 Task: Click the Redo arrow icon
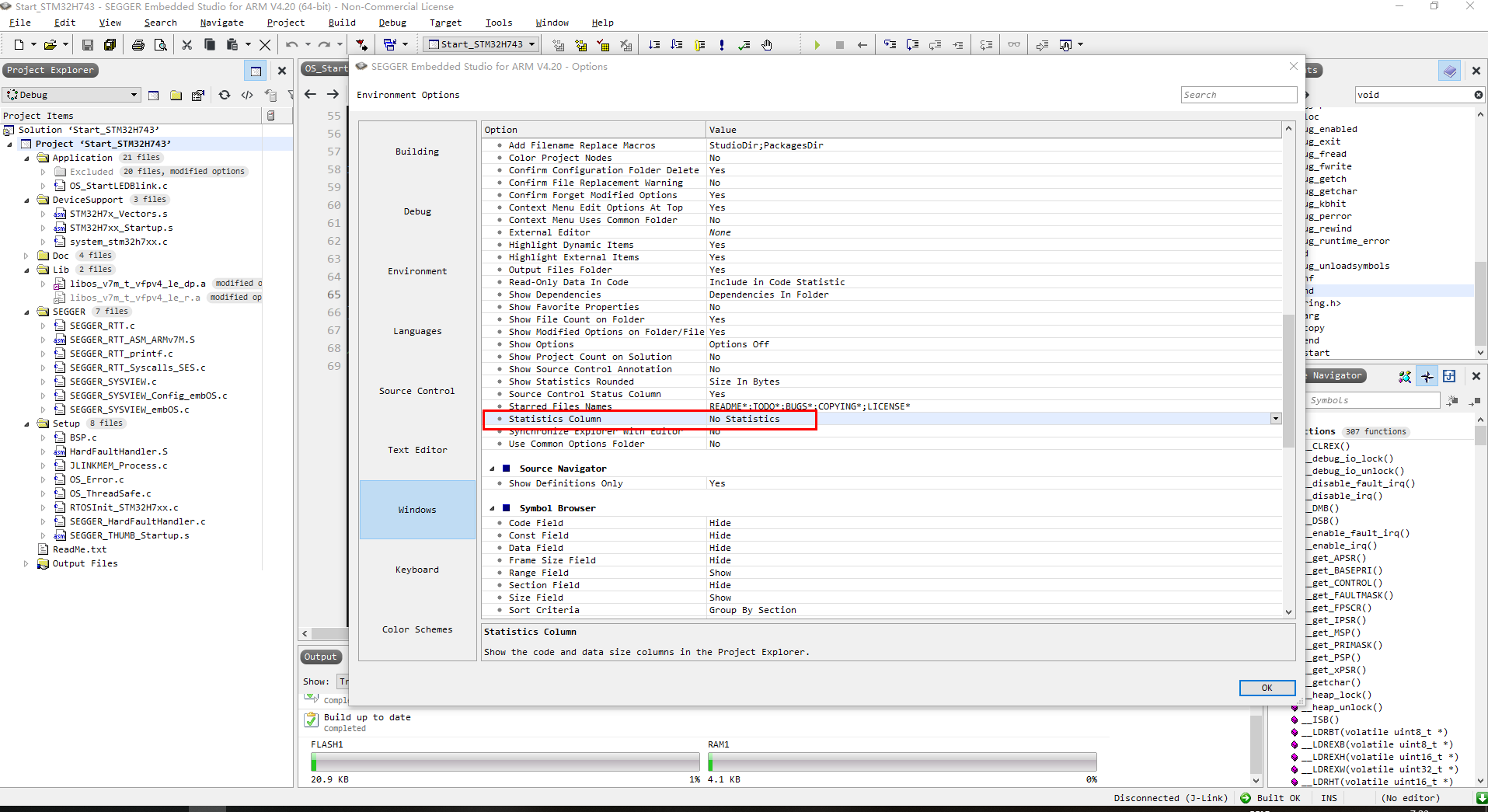point(324,45)
